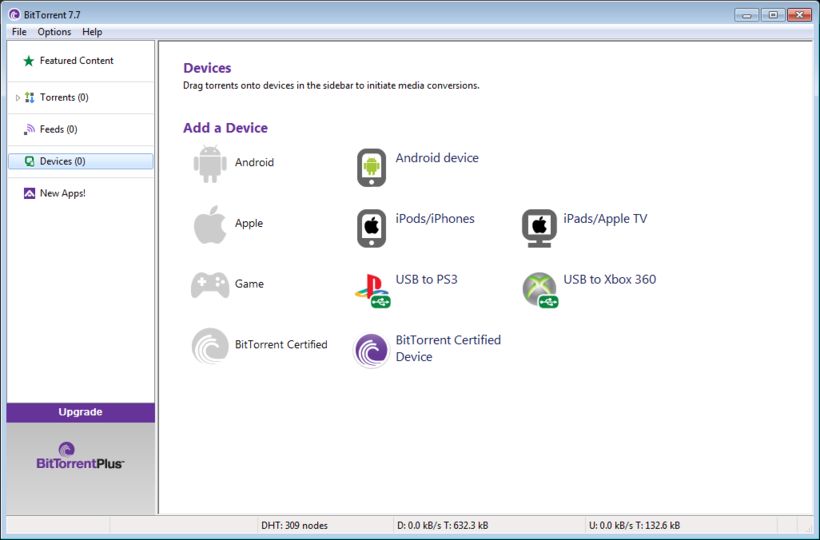This screenshot has height=540, width=820.
Task: Click the Torrents arrows icon in sidebar
Action: pyautogui.click(x=30, y=97)
